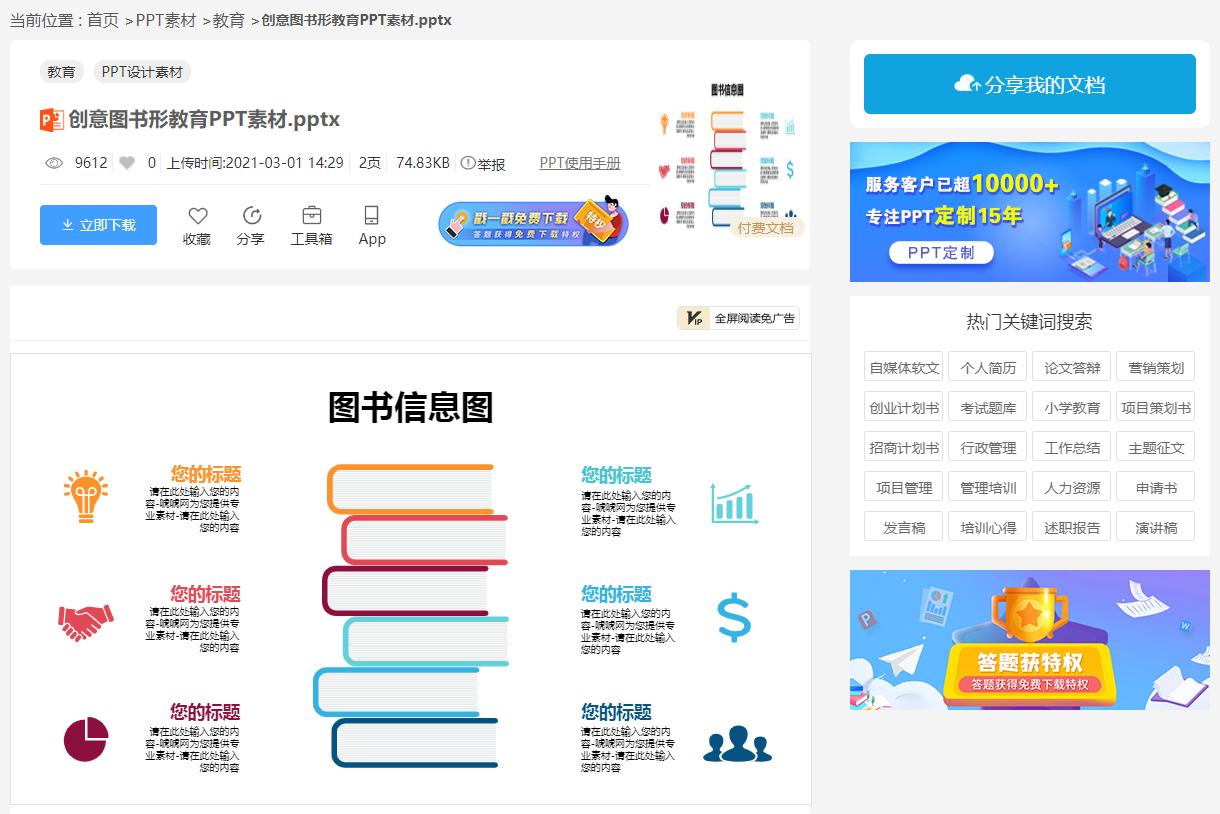The height and width of the screenshot is (814, 1220).
Task: Click the 小学教育 hot keyword
Action: [1071, 407]
